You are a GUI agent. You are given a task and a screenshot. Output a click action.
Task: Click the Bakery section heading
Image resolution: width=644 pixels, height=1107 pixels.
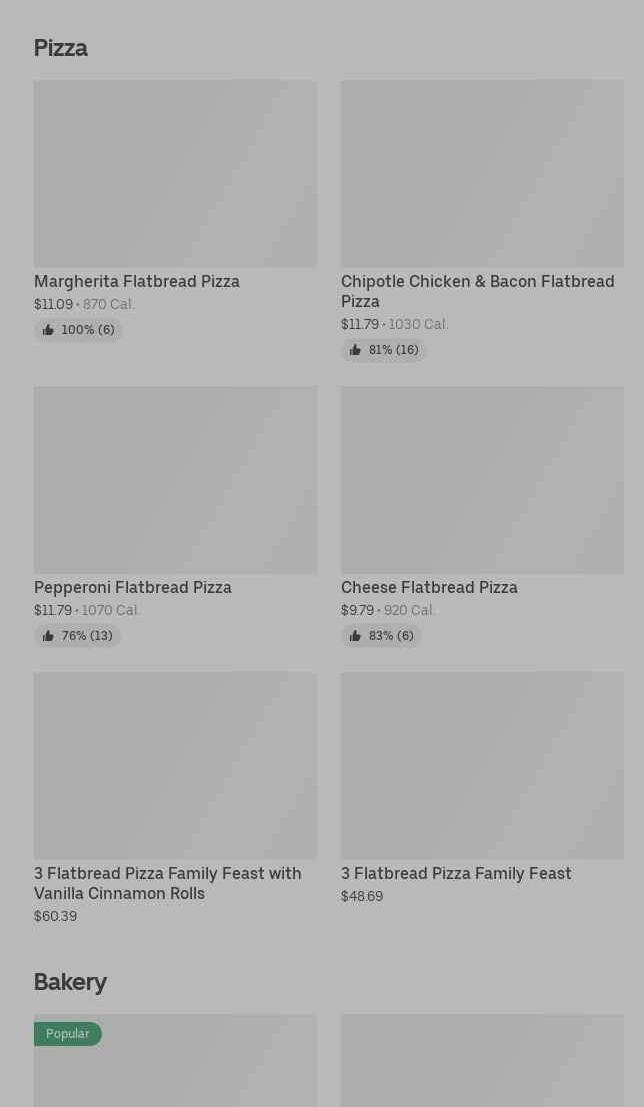tap(70, 982)
